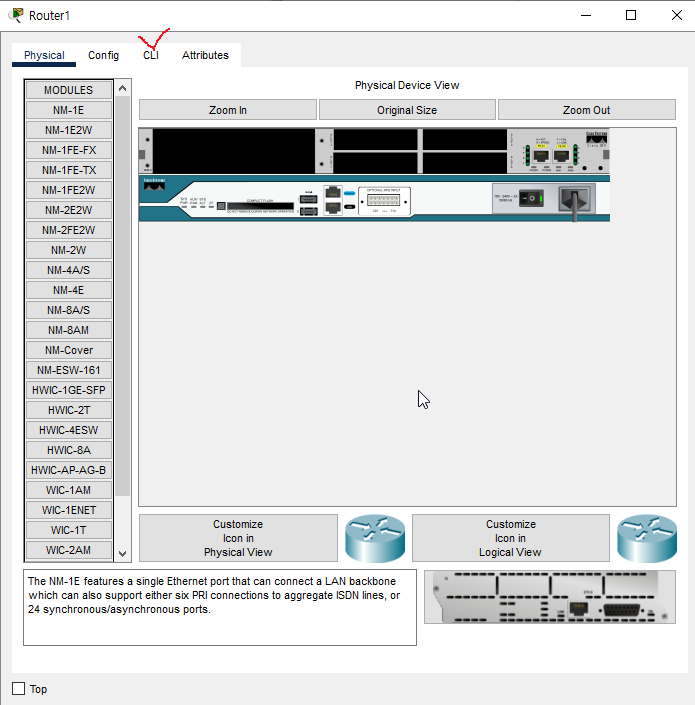The image size is (695, 705).
Task: Select the NM-8AM module
Action: click(69, 330)
